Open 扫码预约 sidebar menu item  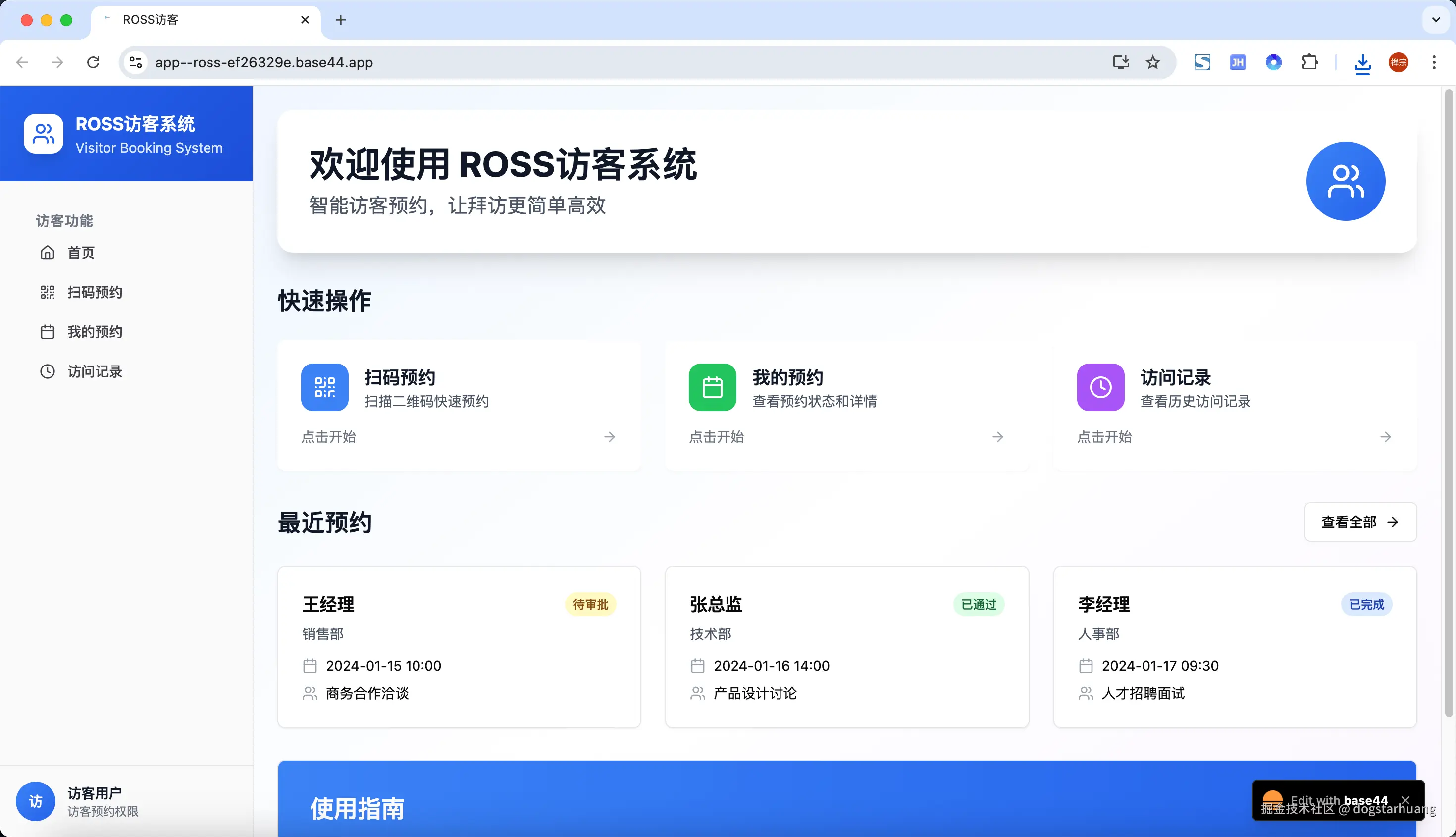94,292
